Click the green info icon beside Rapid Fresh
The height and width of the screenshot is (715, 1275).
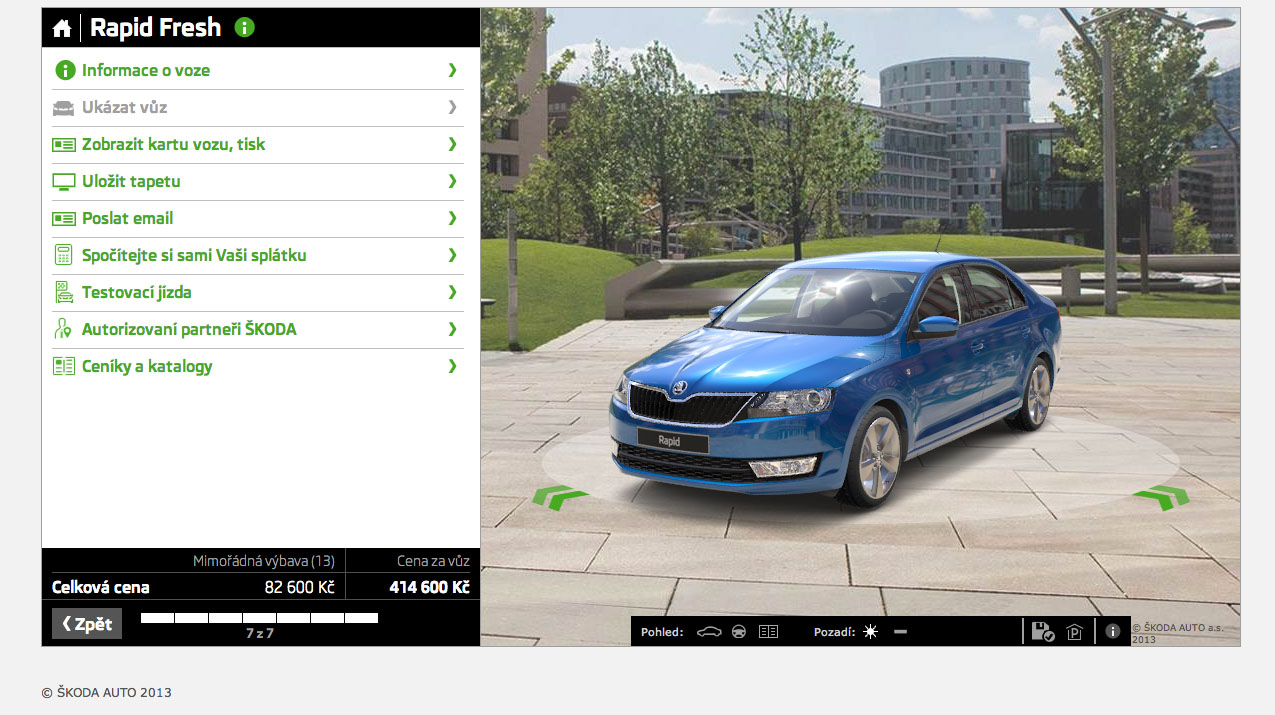(x=245, y=27)
